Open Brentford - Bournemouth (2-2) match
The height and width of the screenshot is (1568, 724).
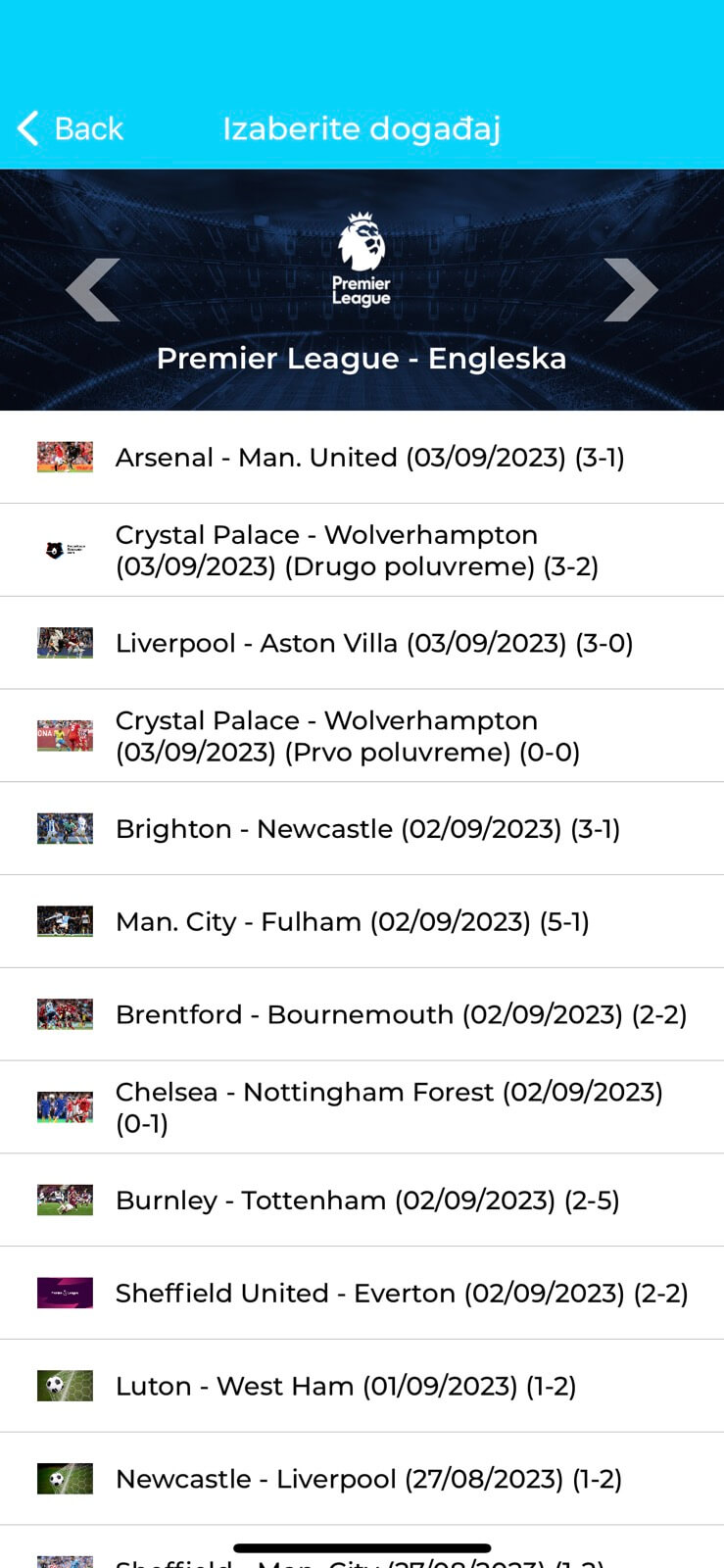(x=401, y=1014)
